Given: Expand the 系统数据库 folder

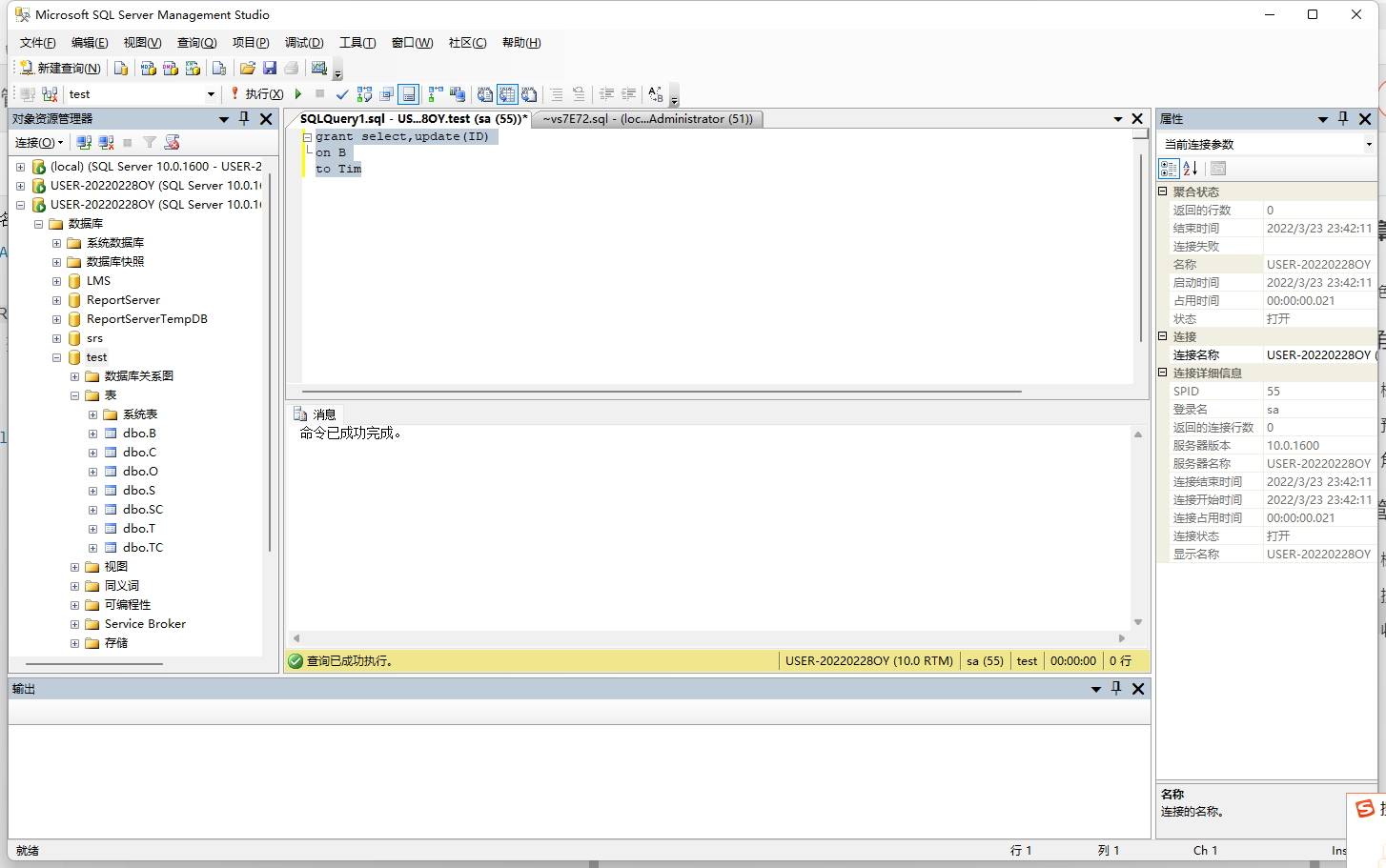Looking at the screenshot, I should tap(56, 243).
